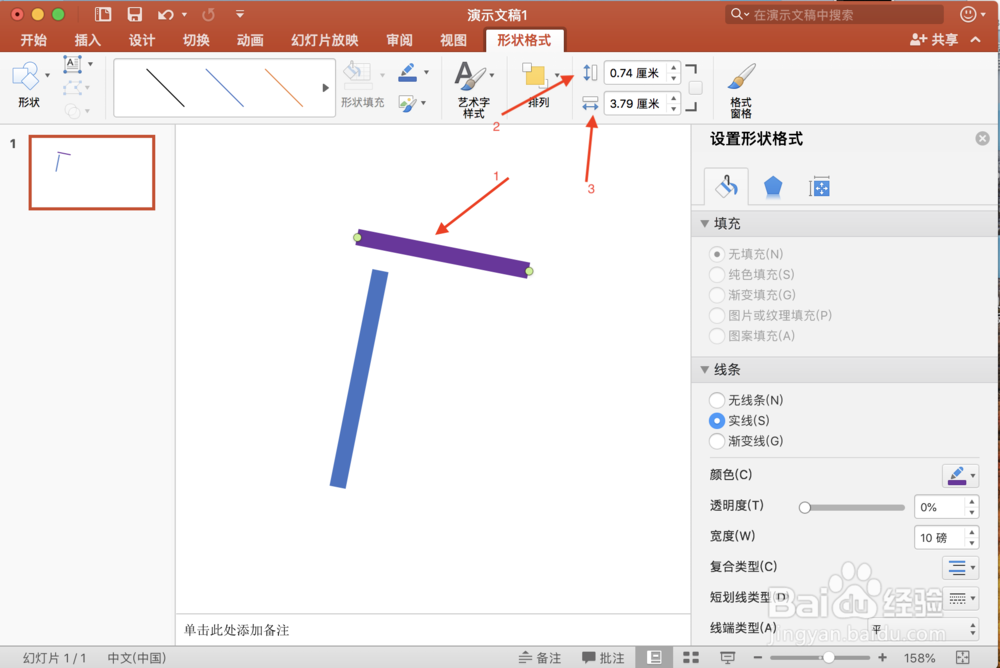Click the Shape Format (形状格式) tab

coord(524,40)
